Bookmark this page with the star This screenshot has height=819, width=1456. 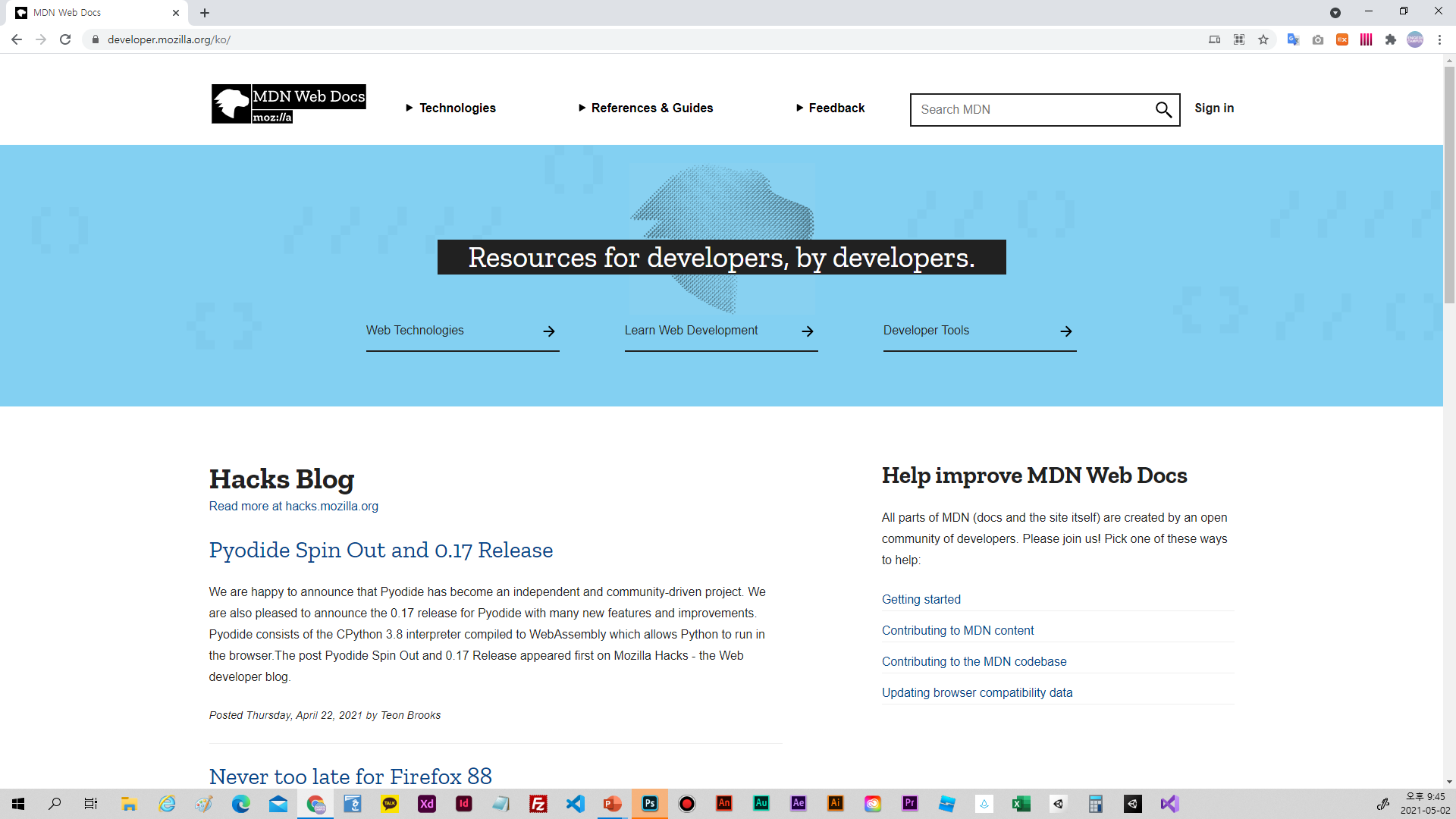pos(1263,39)
